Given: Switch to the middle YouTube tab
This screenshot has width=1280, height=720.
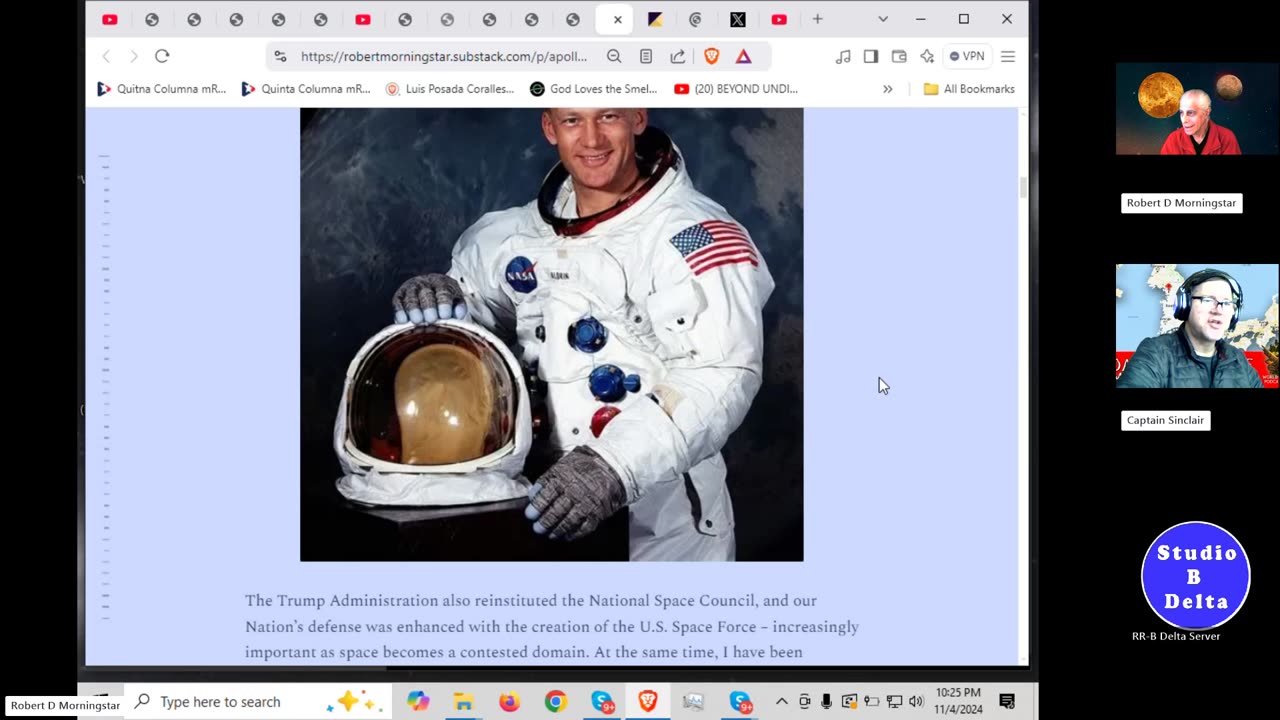Looking at the screenshot, I should click(x=363, y=19).
